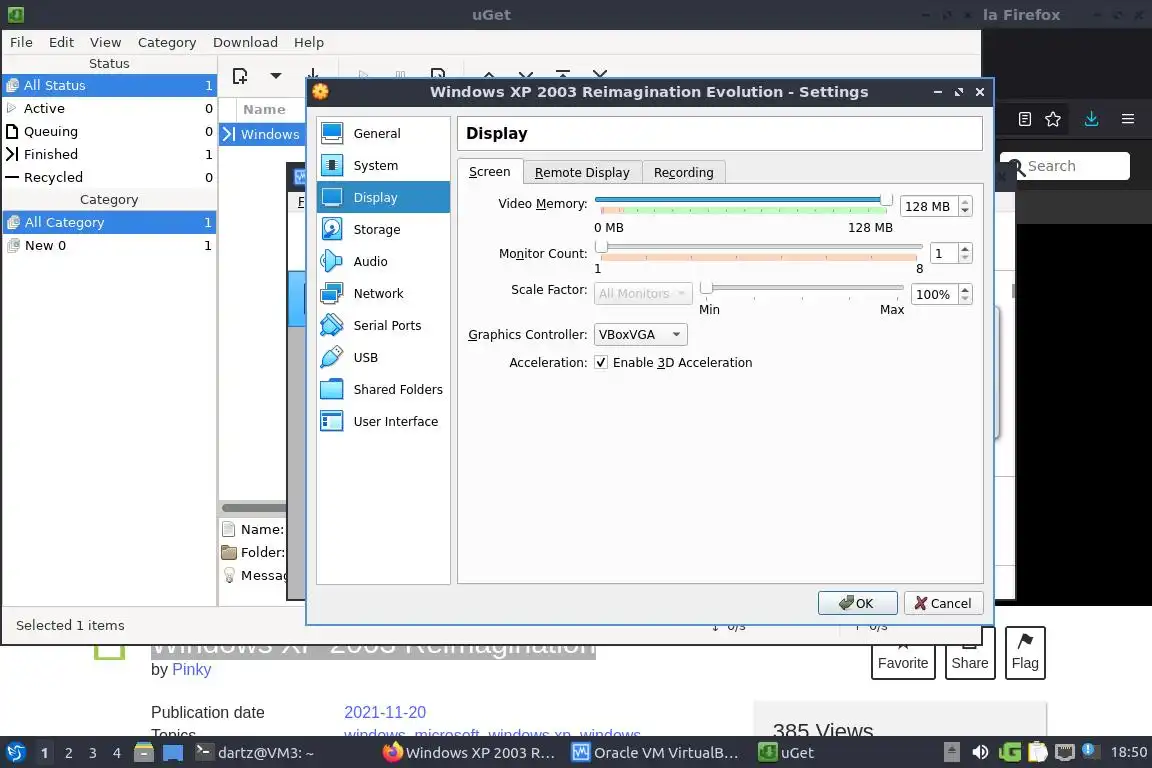Click the removable media tray icon
1152x768 pixels.
(951, 752)
